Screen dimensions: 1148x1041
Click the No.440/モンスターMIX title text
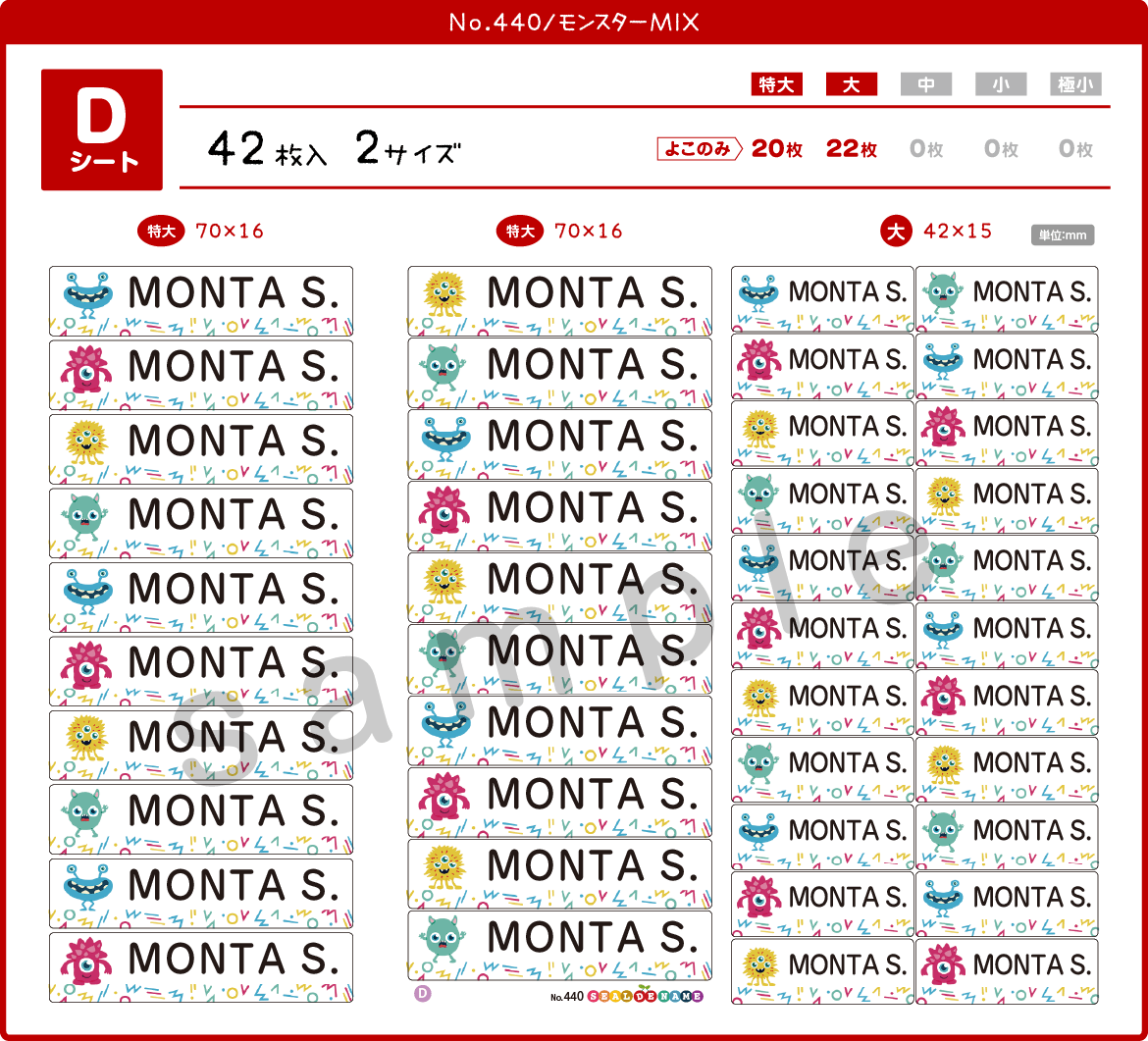pyautogui.click(x=574, y=22)
